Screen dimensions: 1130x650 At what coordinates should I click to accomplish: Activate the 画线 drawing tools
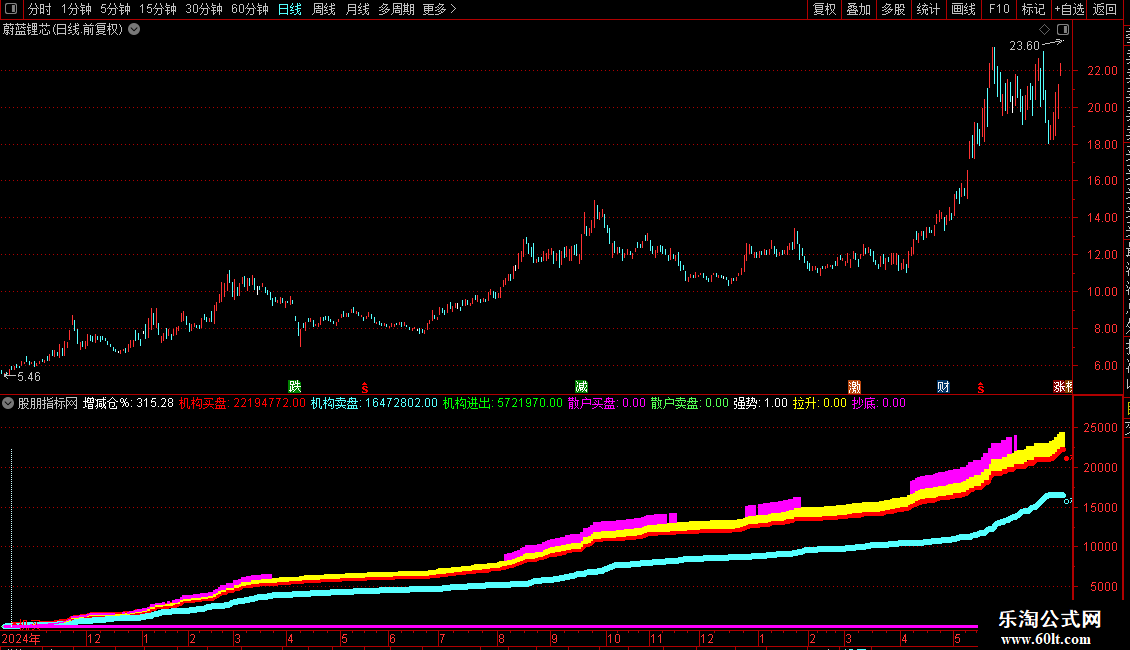[963, 9]
